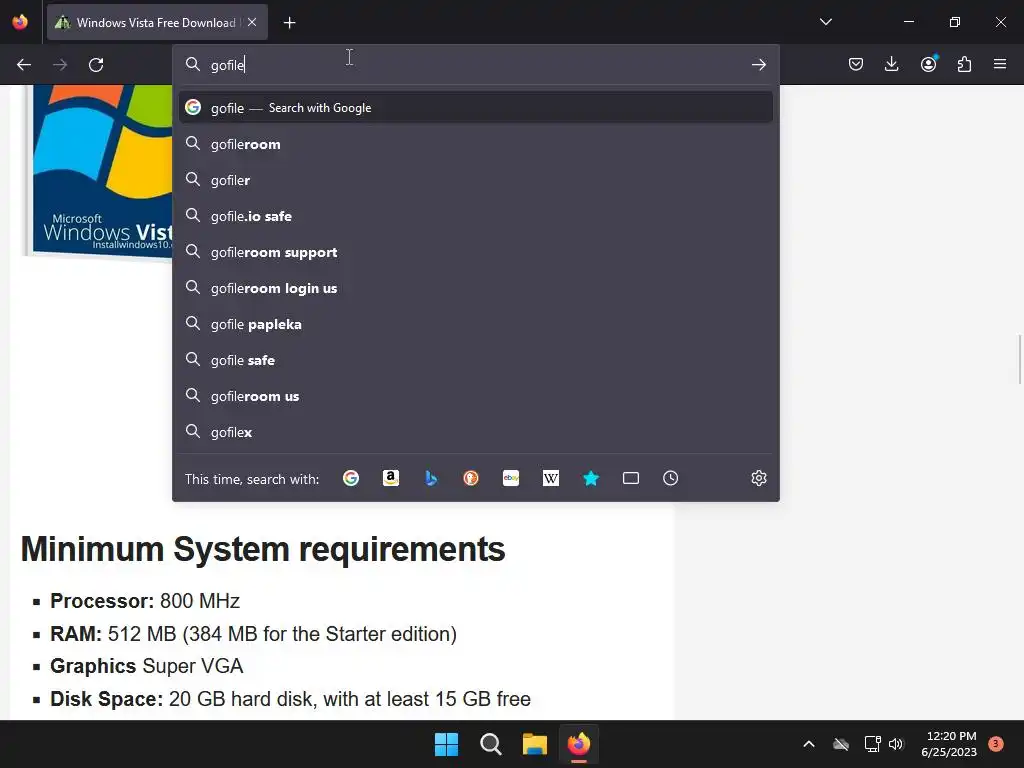
Task: Open the Firefox account menu
Action: tap(928, 64)
